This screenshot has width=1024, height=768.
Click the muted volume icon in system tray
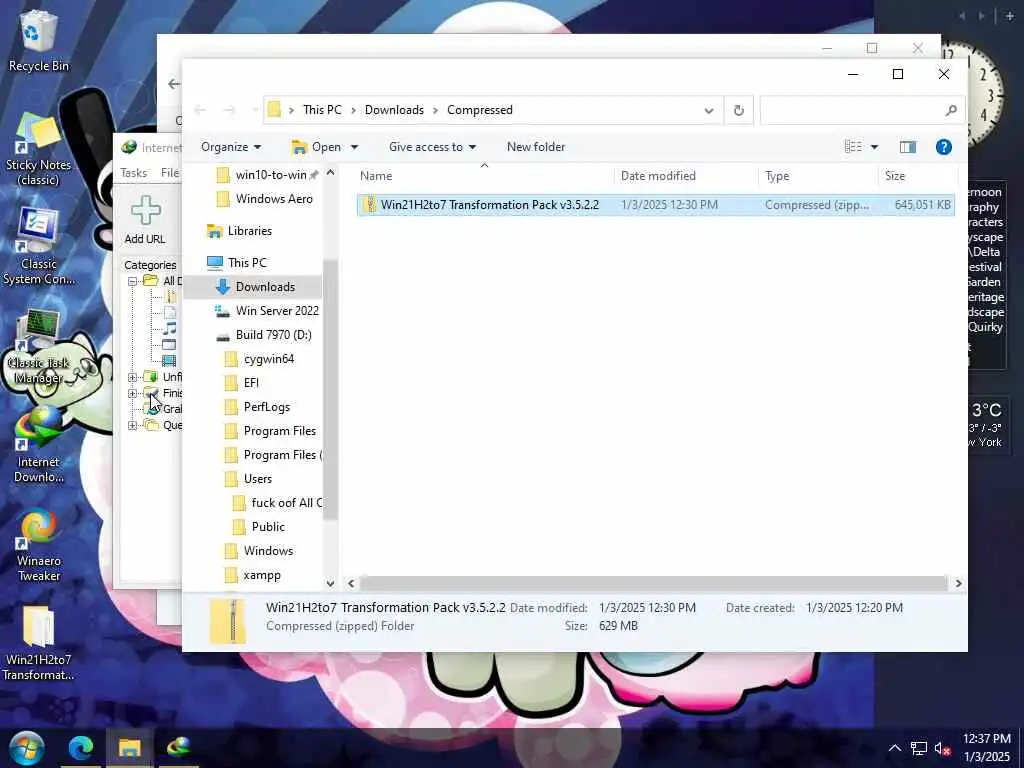tap(942, 748)
